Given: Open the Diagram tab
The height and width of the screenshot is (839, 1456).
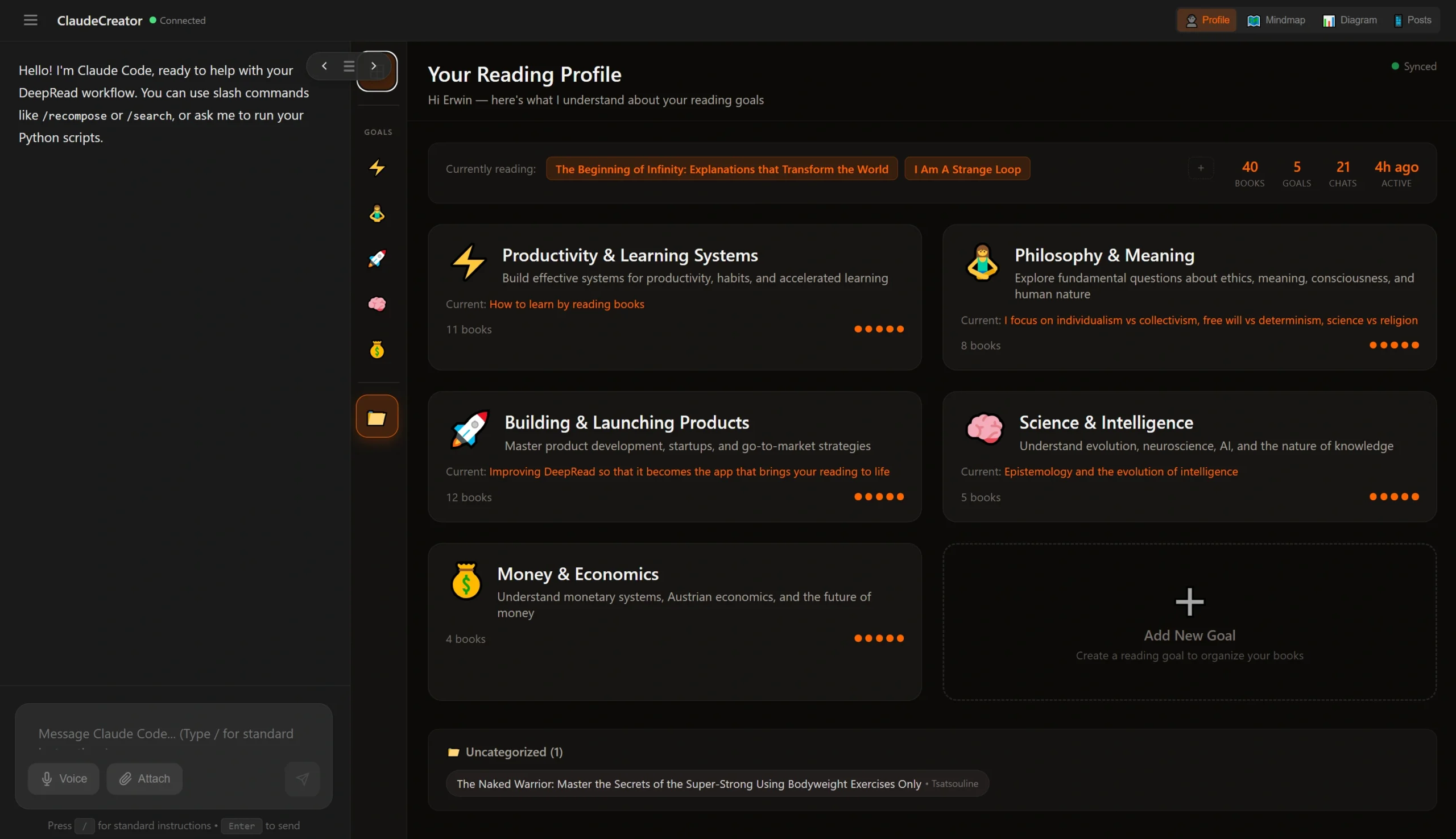Looking at the screenshot, I should point(1350,20).
